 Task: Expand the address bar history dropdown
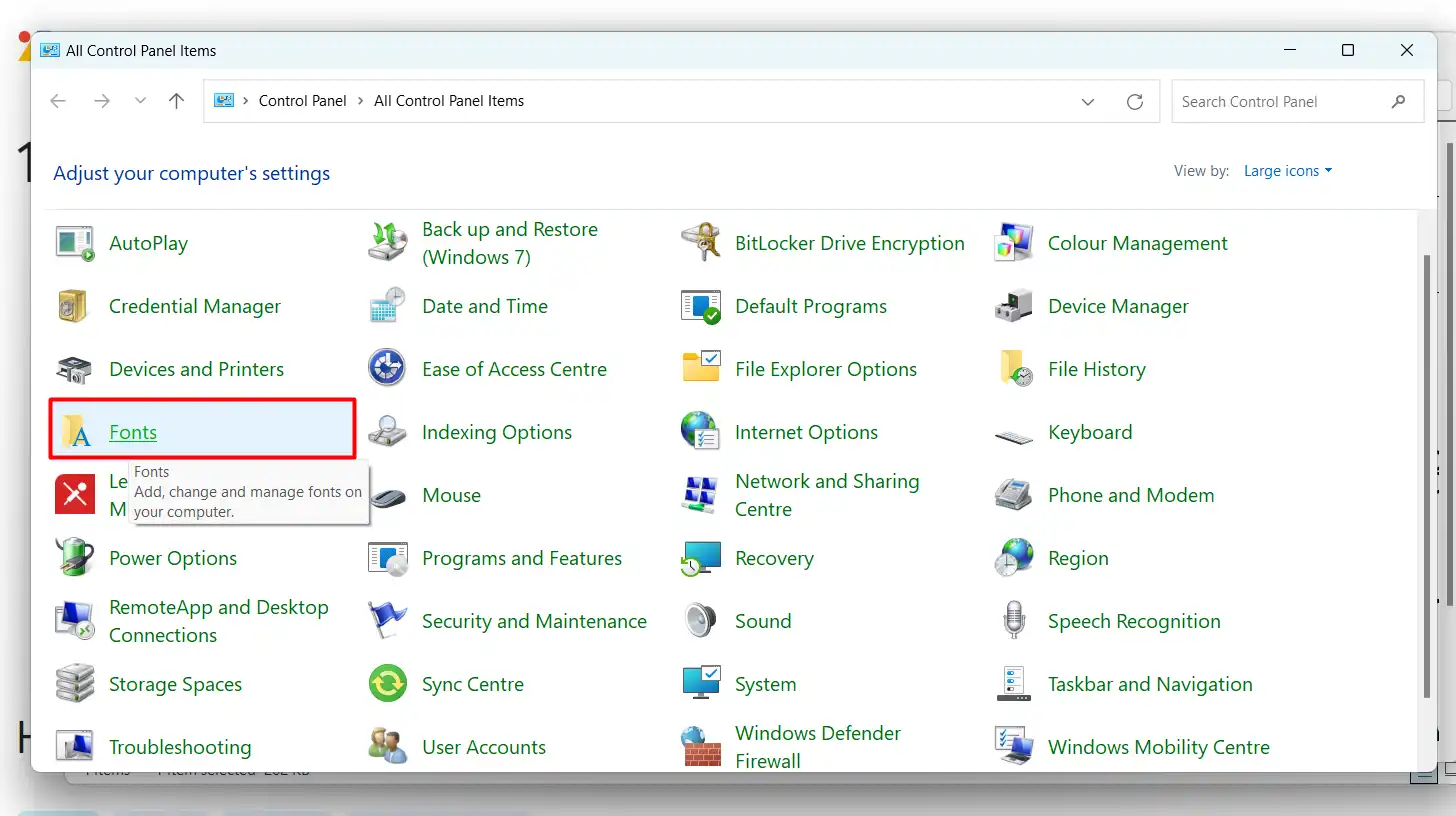tap(1088, 101)
